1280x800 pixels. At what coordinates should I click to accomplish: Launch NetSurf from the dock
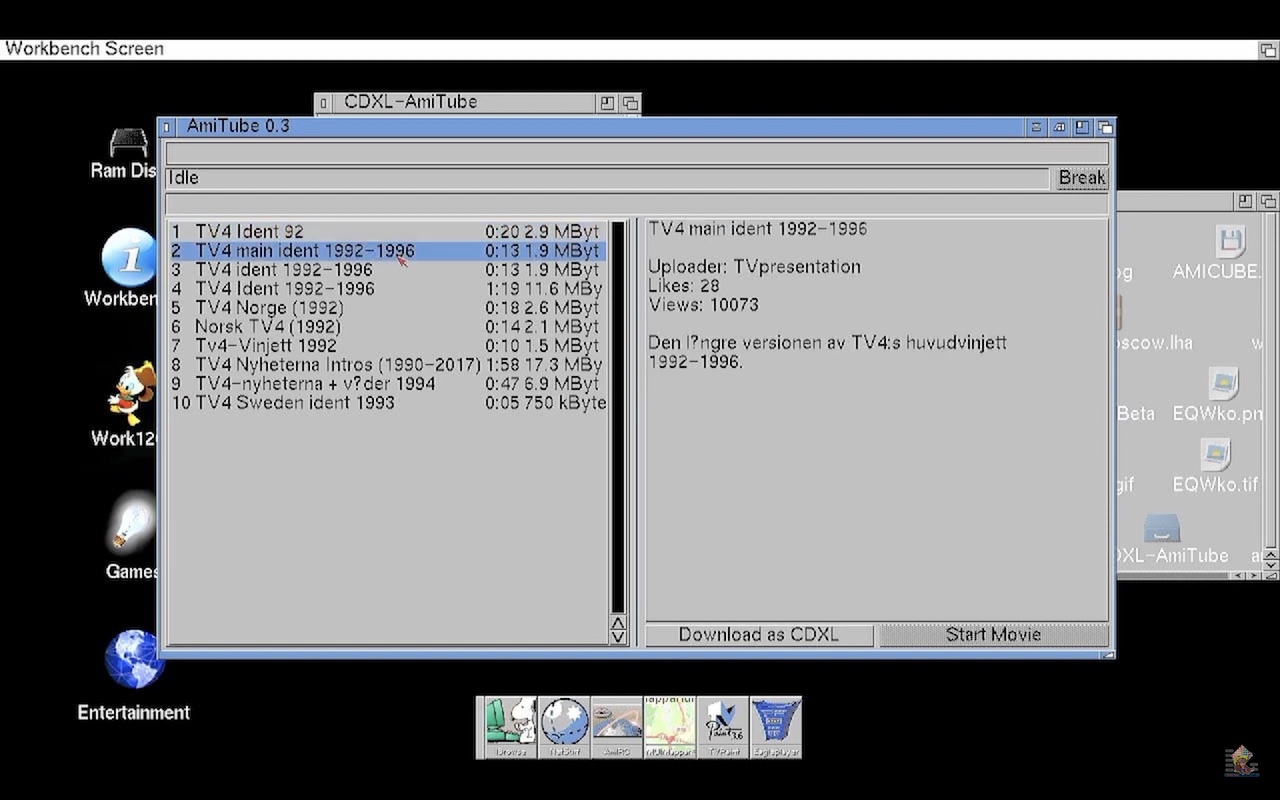click(x=564, y=727)
